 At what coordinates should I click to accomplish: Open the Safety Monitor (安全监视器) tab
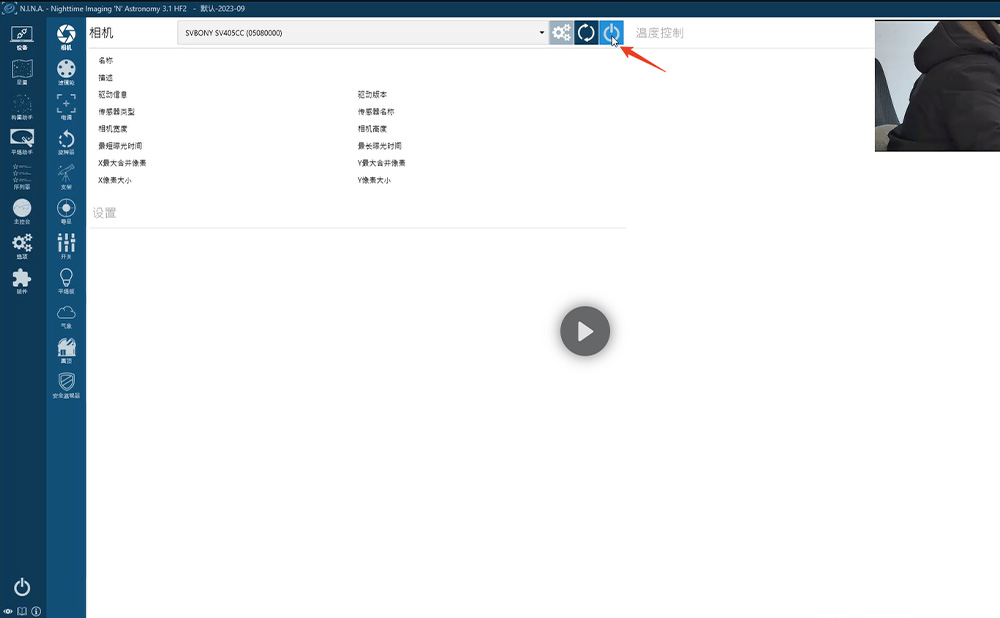pyautogui.click(x=66, y=385)
